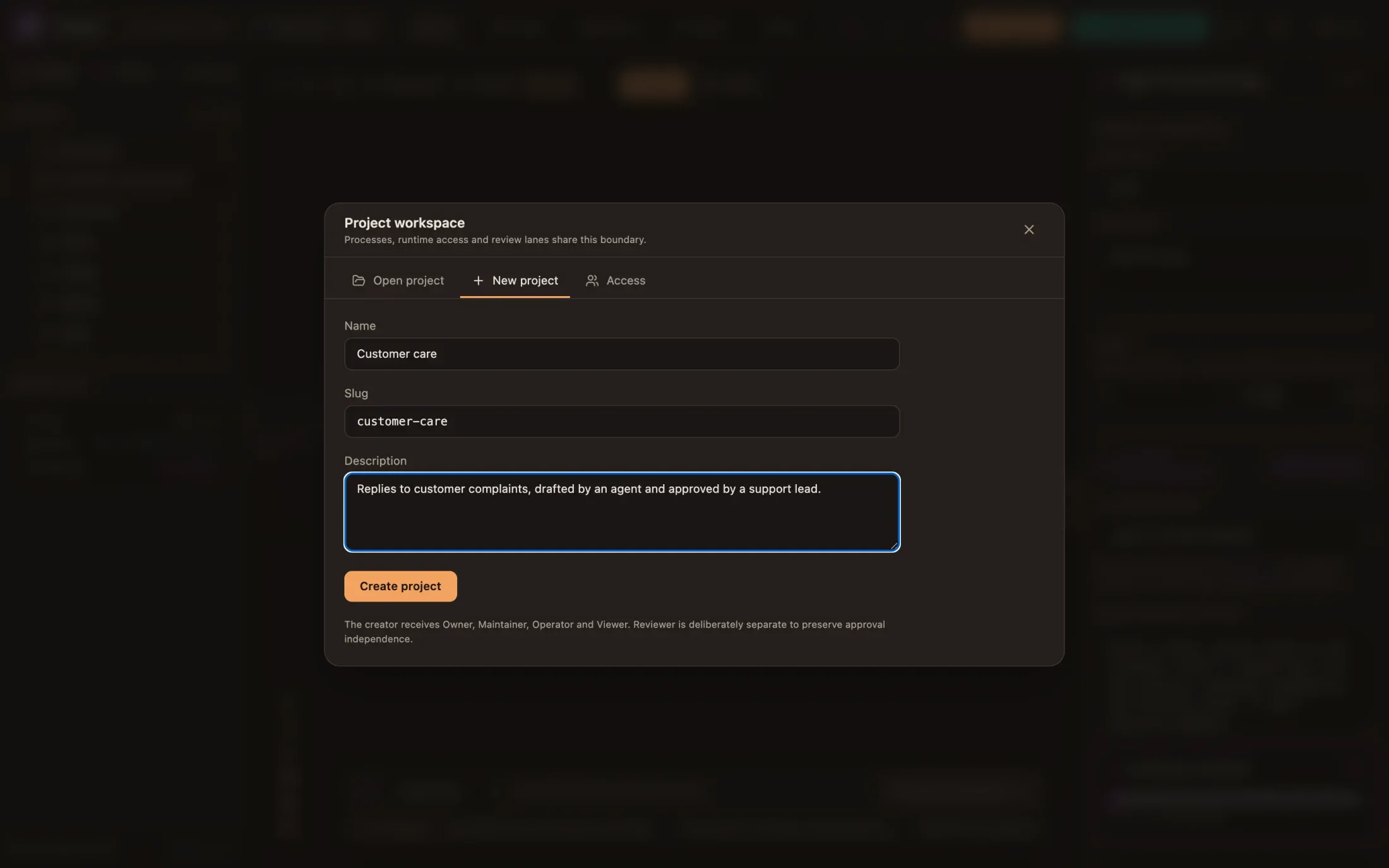The image size is (1389, 868).
Task: Click the Description textarea resize handle
Action: pos(893,545)
